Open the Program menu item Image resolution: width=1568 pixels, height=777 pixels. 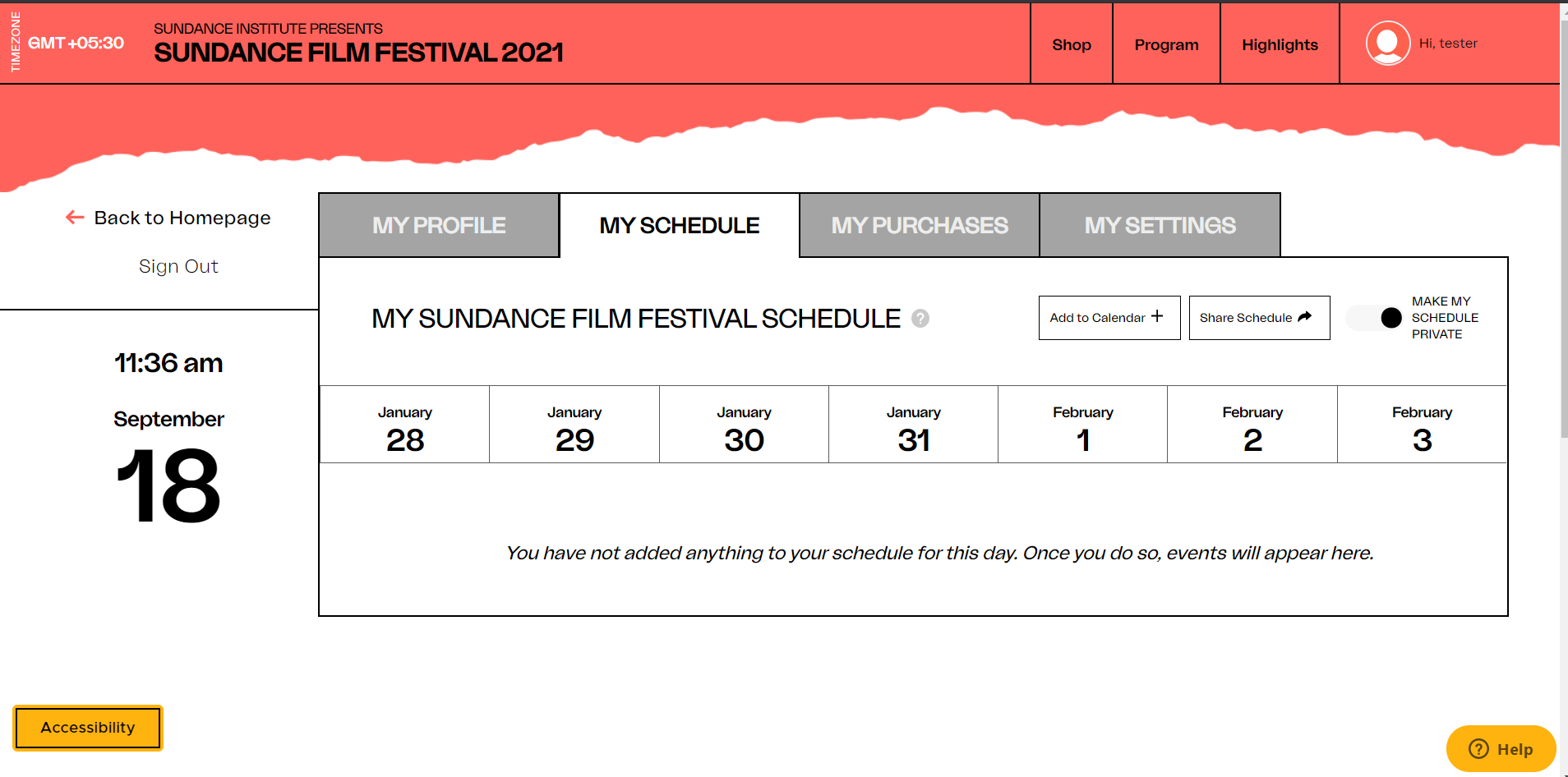(1166, 44)
